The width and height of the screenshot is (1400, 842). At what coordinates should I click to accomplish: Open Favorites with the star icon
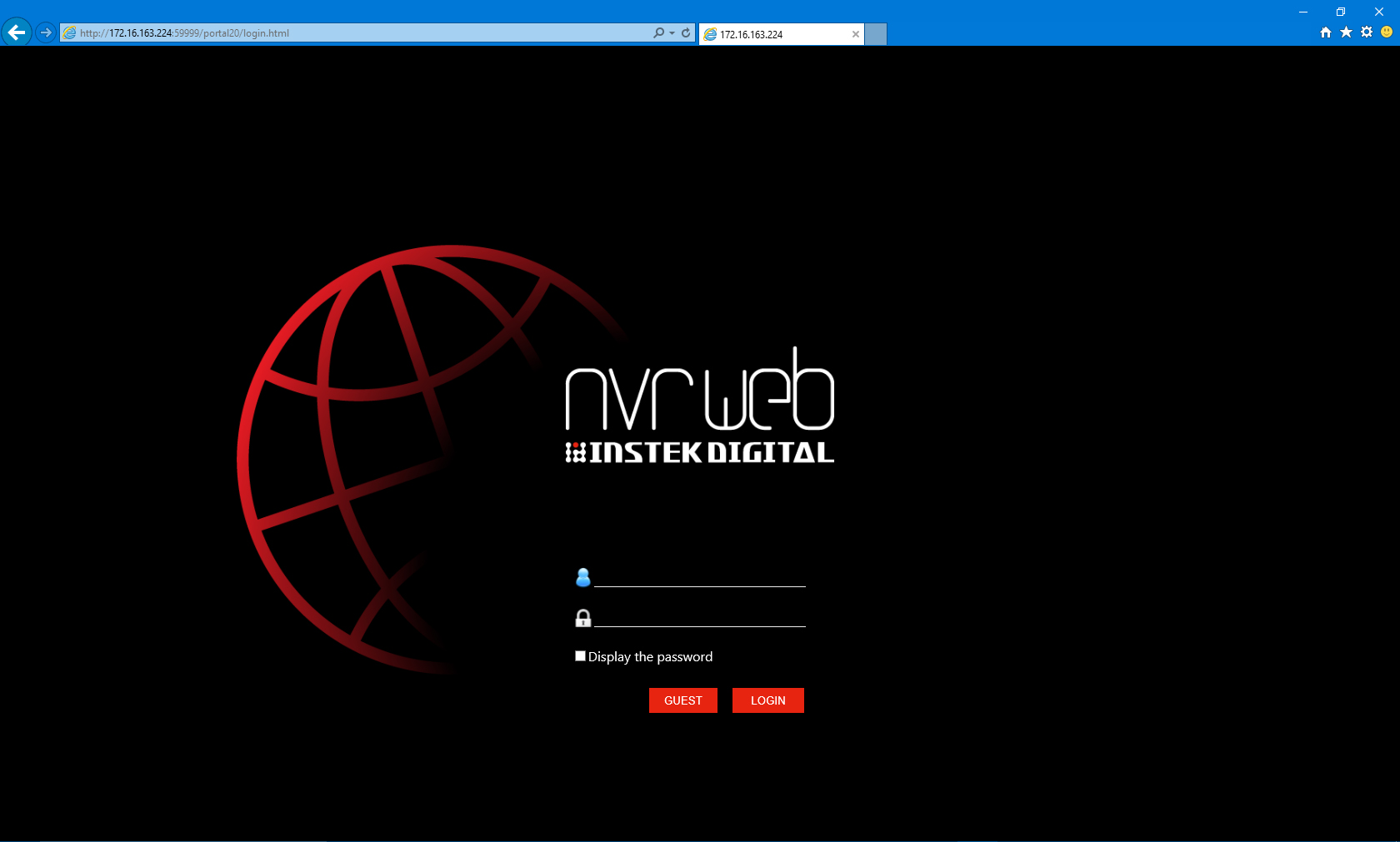tap(1346, 32)
